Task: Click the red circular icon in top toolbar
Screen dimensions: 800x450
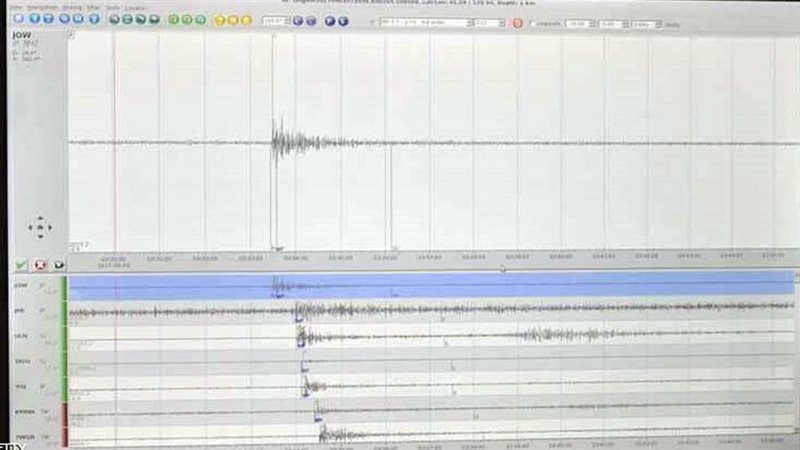Action: click(x=518, y=21)
